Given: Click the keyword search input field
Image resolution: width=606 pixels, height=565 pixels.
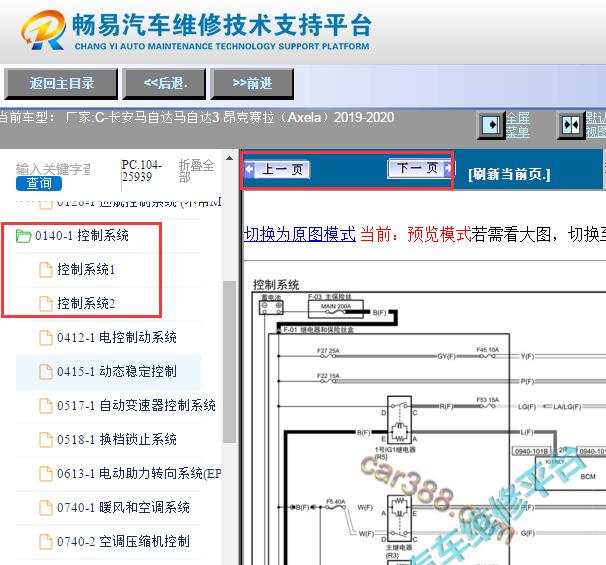Looking at the screenshot, I should (x=53, y=169).
